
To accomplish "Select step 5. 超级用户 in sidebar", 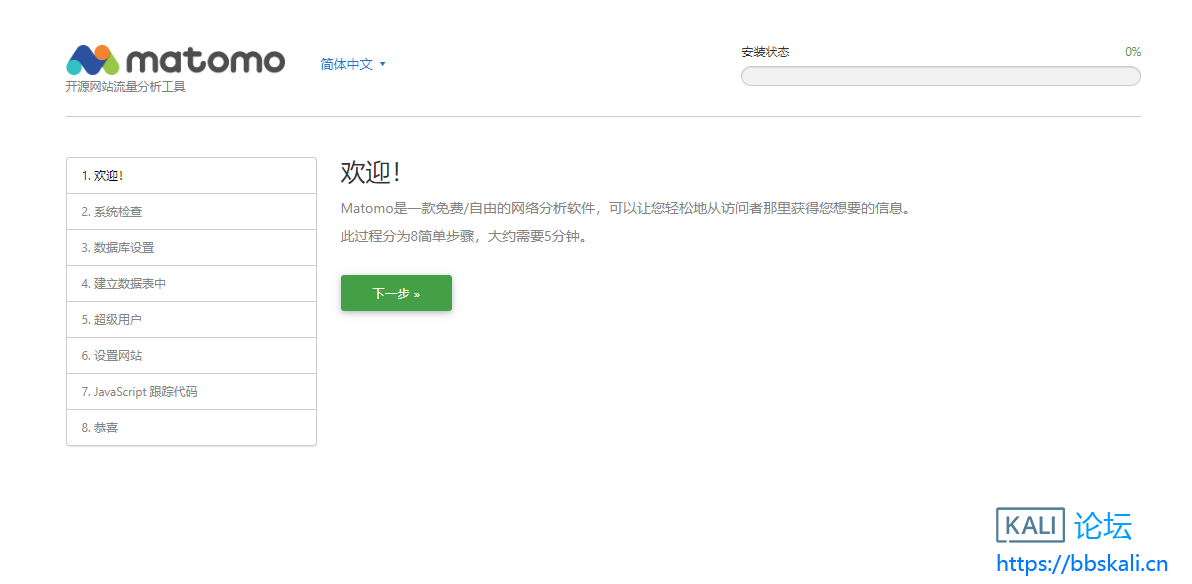I will [192, 319].
